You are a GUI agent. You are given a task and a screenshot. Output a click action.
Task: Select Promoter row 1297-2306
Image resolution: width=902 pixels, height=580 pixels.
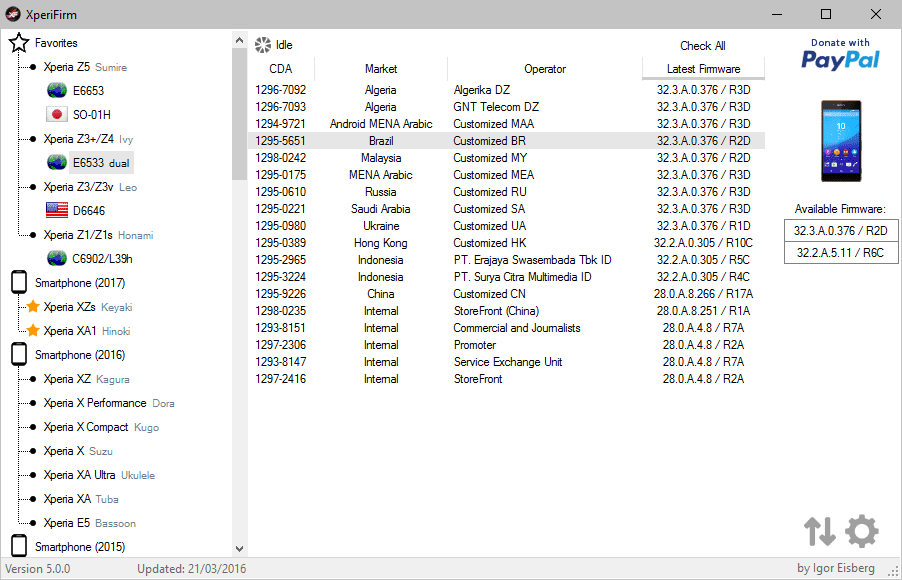tap(506, 345)
